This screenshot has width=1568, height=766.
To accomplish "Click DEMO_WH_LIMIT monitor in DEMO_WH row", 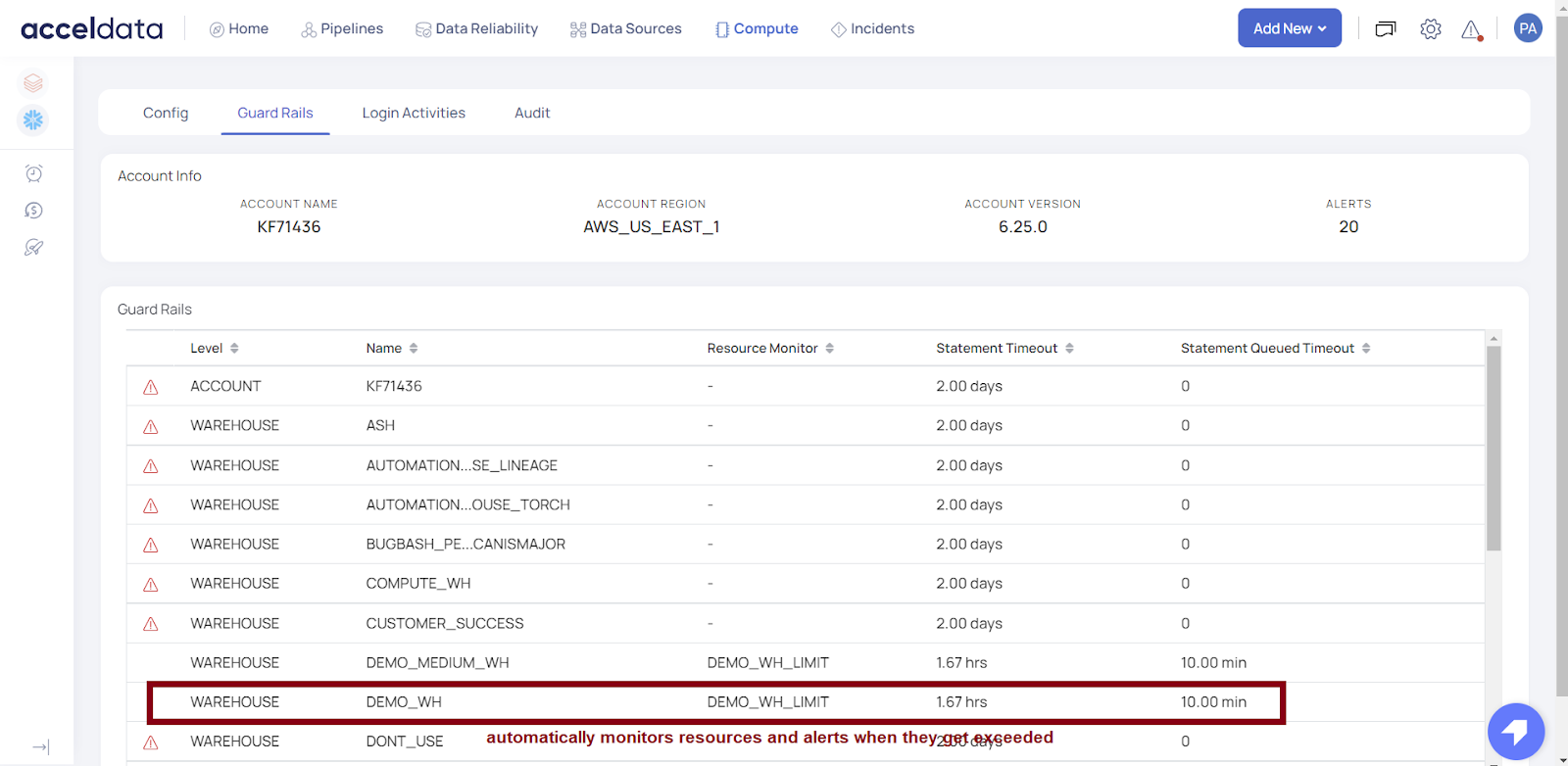I will [x=767, y=701].
